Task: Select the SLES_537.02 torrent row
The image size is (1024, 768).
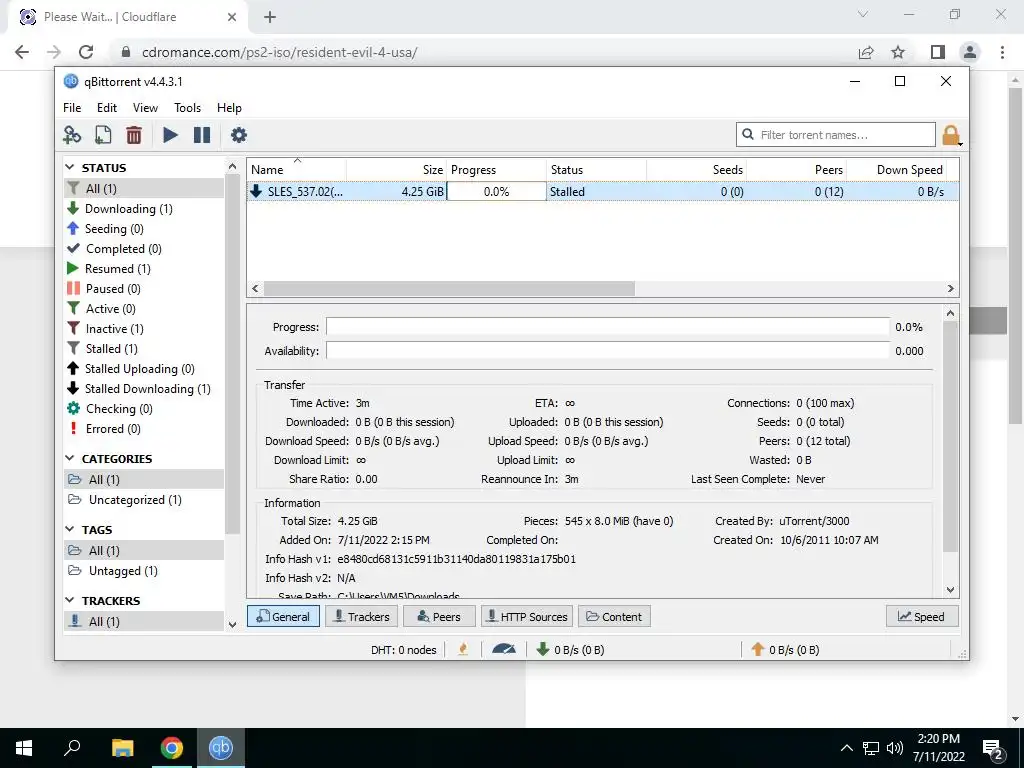Action: point(602,192)
